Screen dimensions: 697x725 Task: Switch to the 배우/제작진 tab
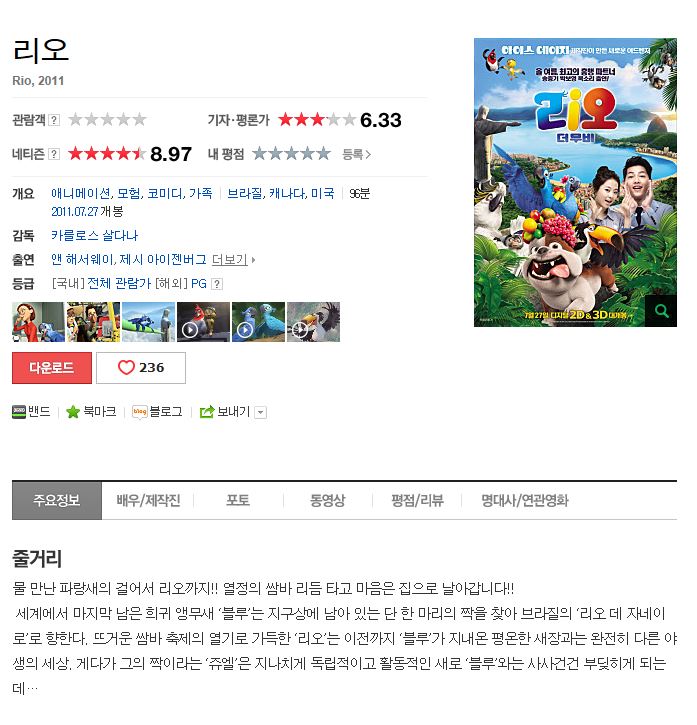pyautogui.click(x=148, y=501)
